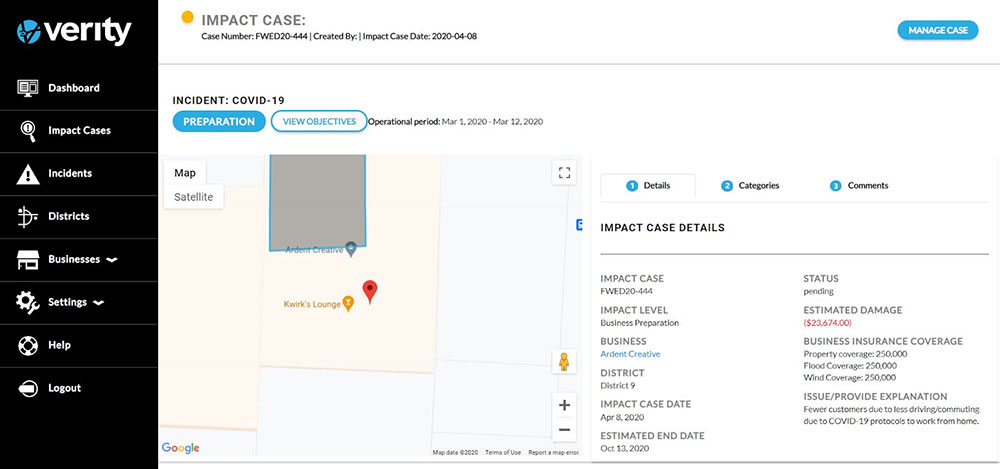
Task: Expand the Settings submenu arrow
Action: coord(98,302)
